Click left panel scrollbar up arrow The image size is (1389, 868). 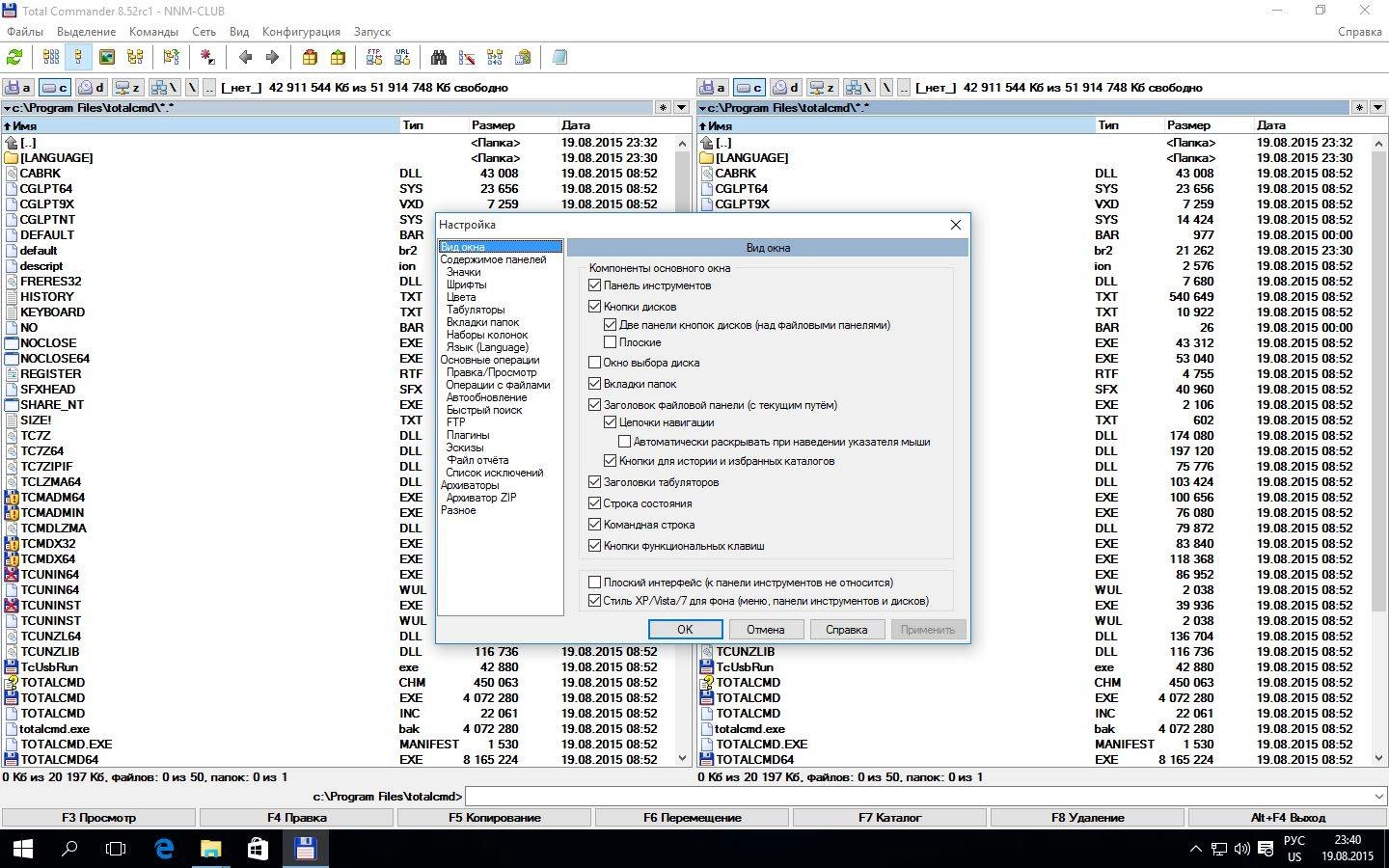683,143
